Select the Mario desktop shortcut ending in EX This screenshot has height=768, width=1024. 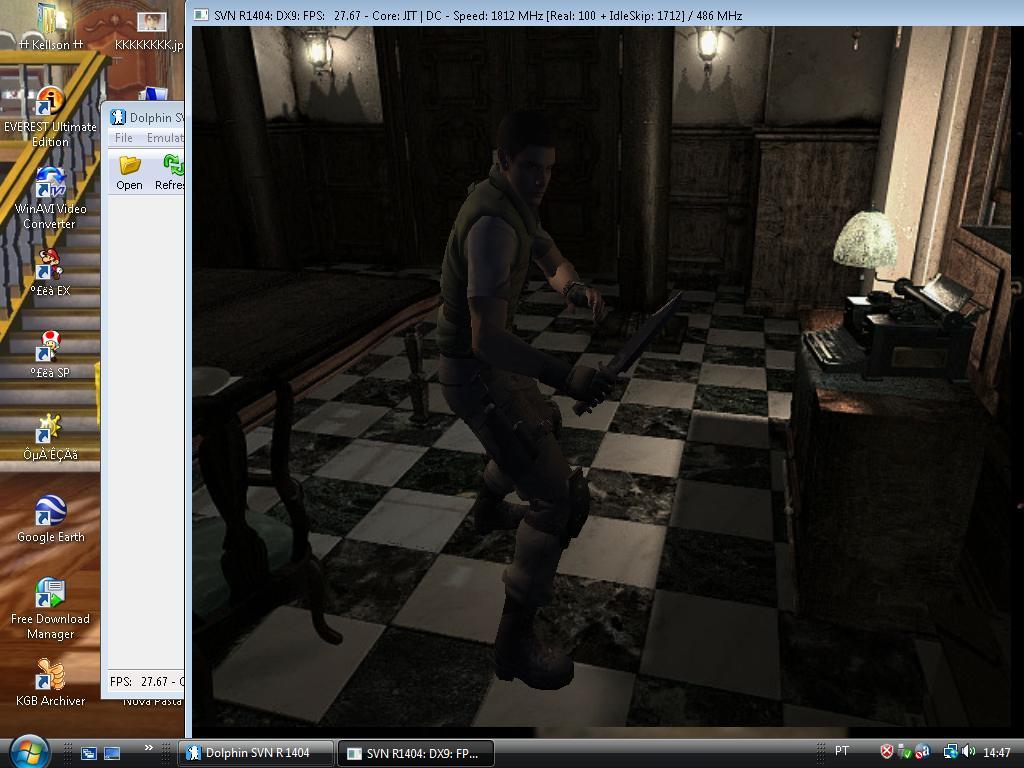tap(50, 273)
